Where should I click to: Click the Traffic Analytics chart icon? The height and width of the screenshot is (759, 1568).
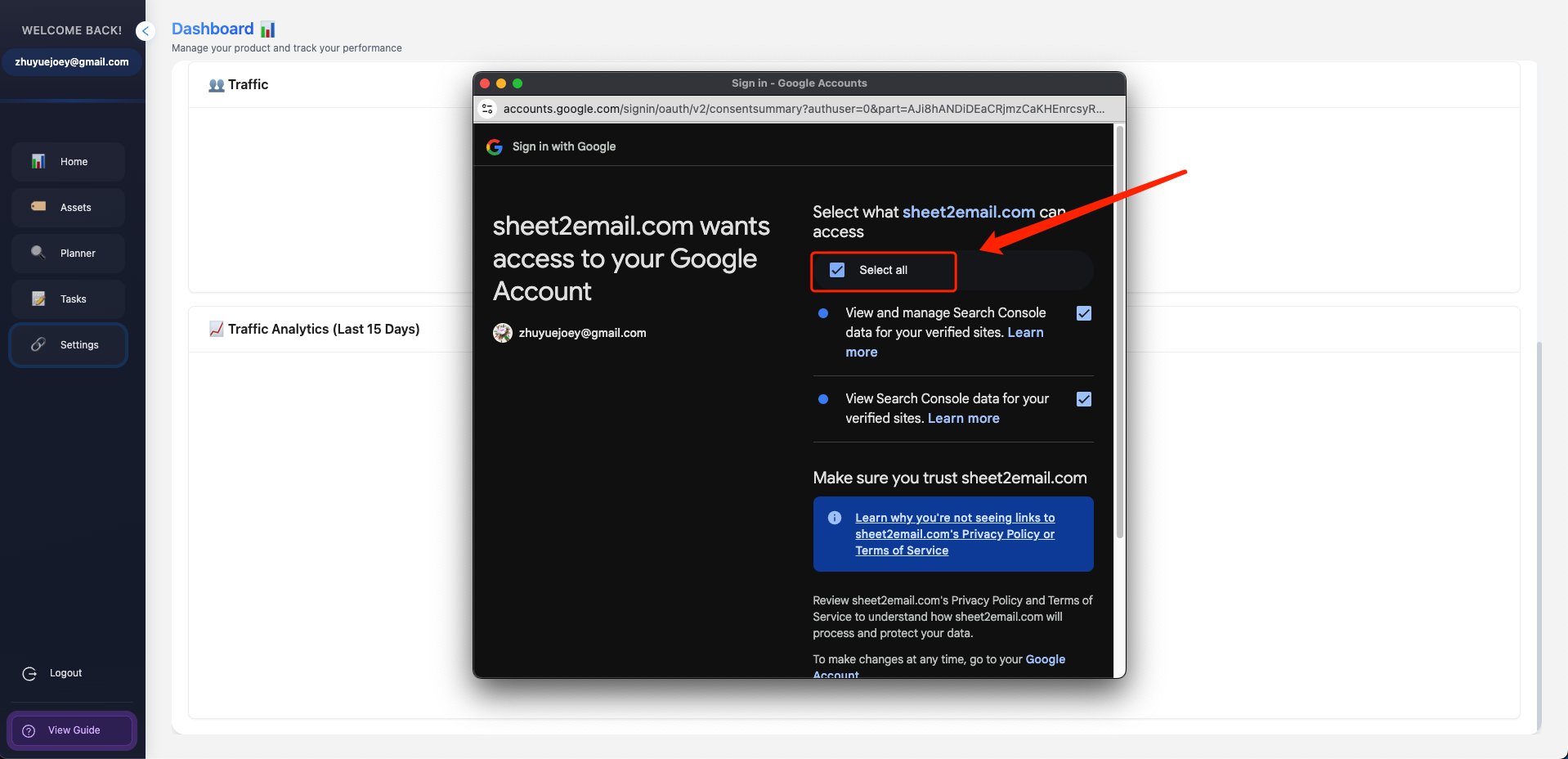[x=217, y=329]
